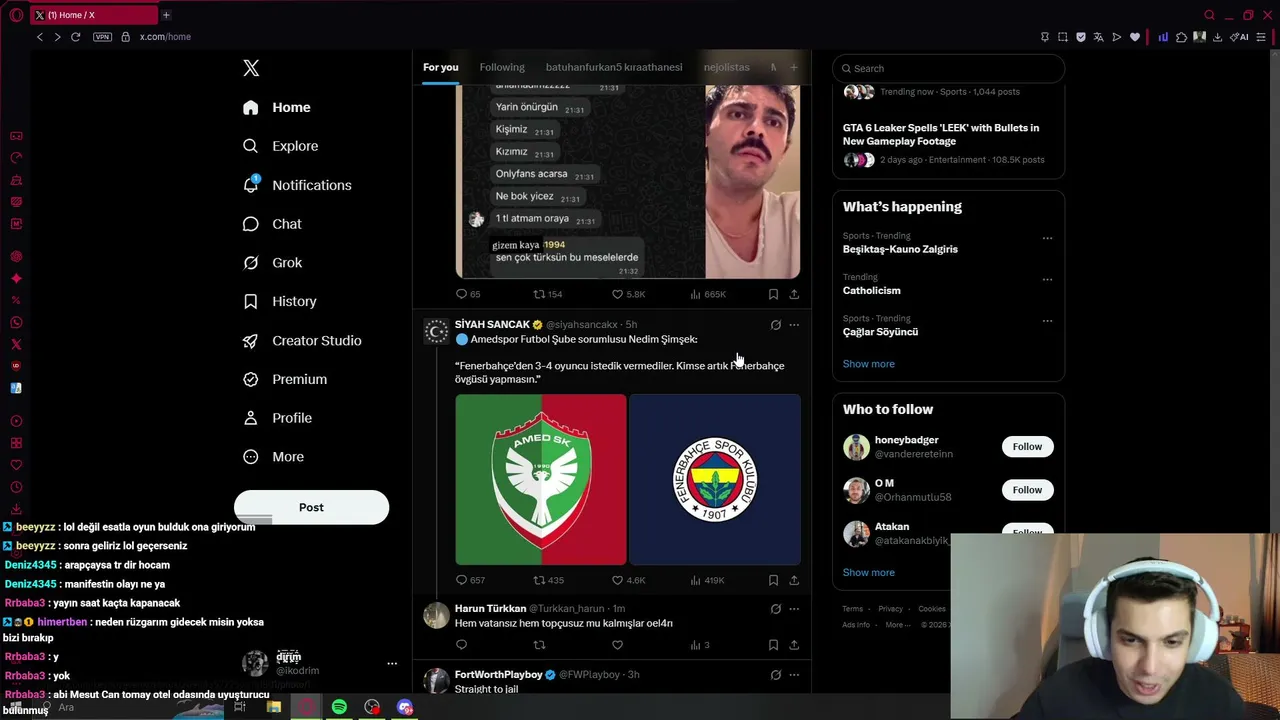Screen dimensions: 1280x720
Task: Open History in the sidebar
Action: click(x=280, y=301)
